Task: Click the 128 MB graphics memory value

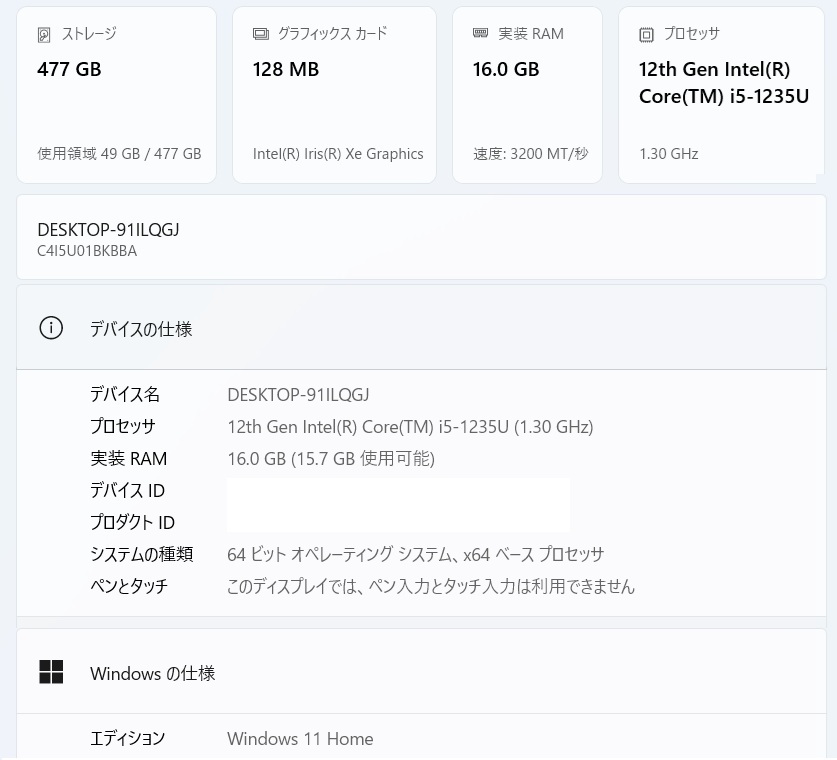Action: (x=286, y=69)
